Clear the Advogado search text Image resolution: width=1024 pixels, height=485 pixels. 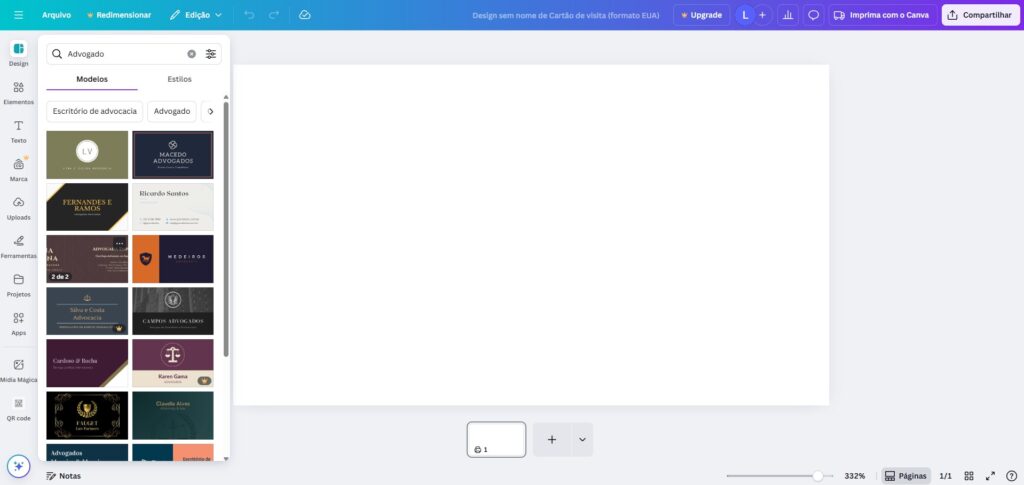(191, 54)
